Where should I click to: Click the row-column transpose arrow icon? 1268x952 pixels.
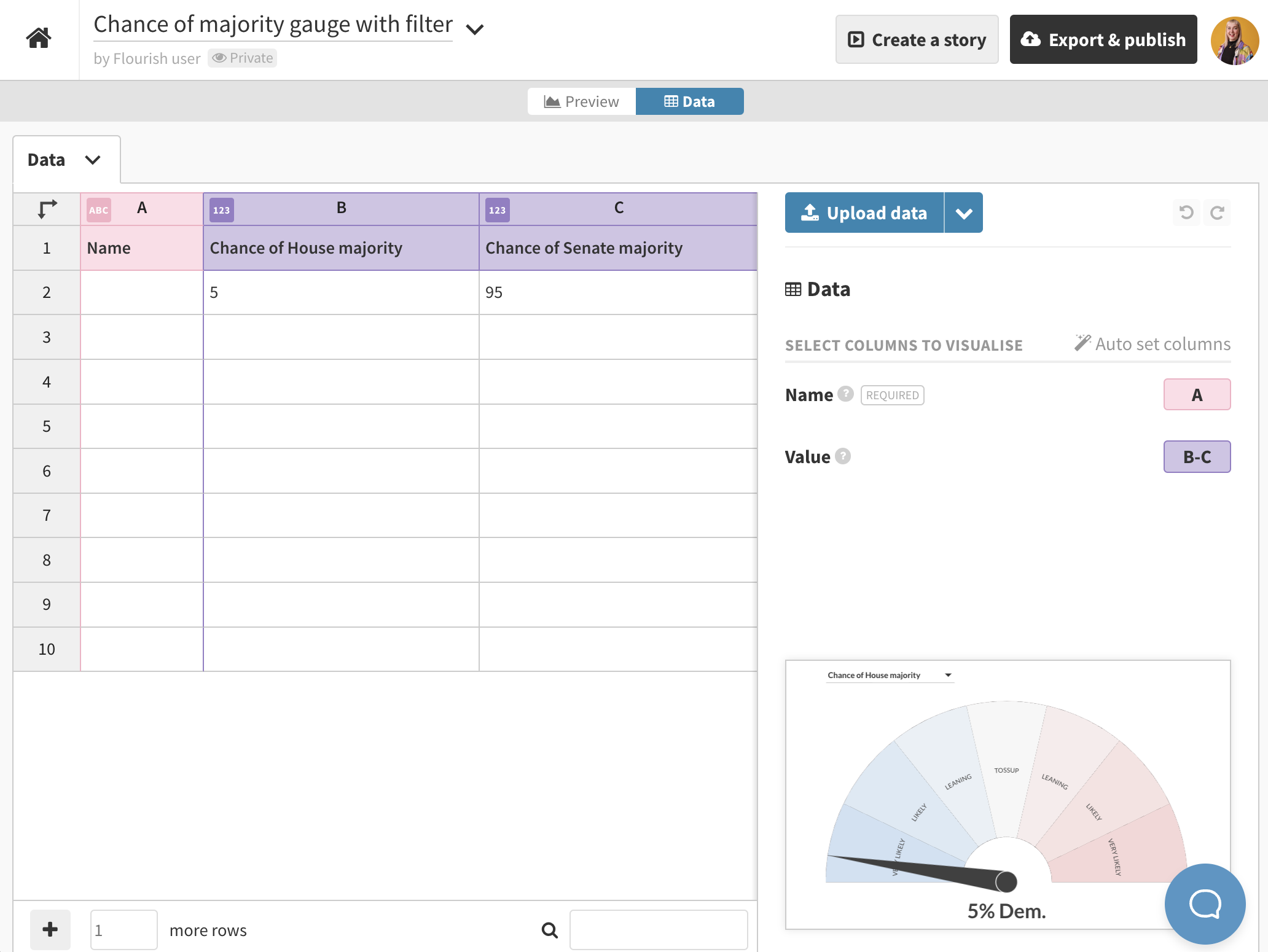46,209
